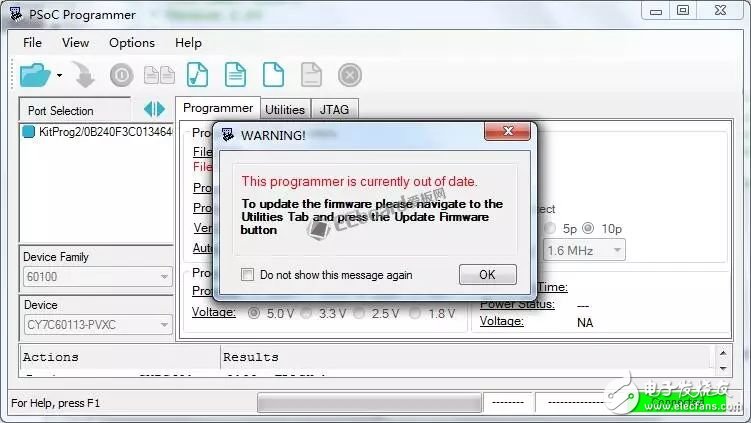Viewport: 751px width, 423px height.
Task: Select the KitProg2 port in list
Action: 96,132
